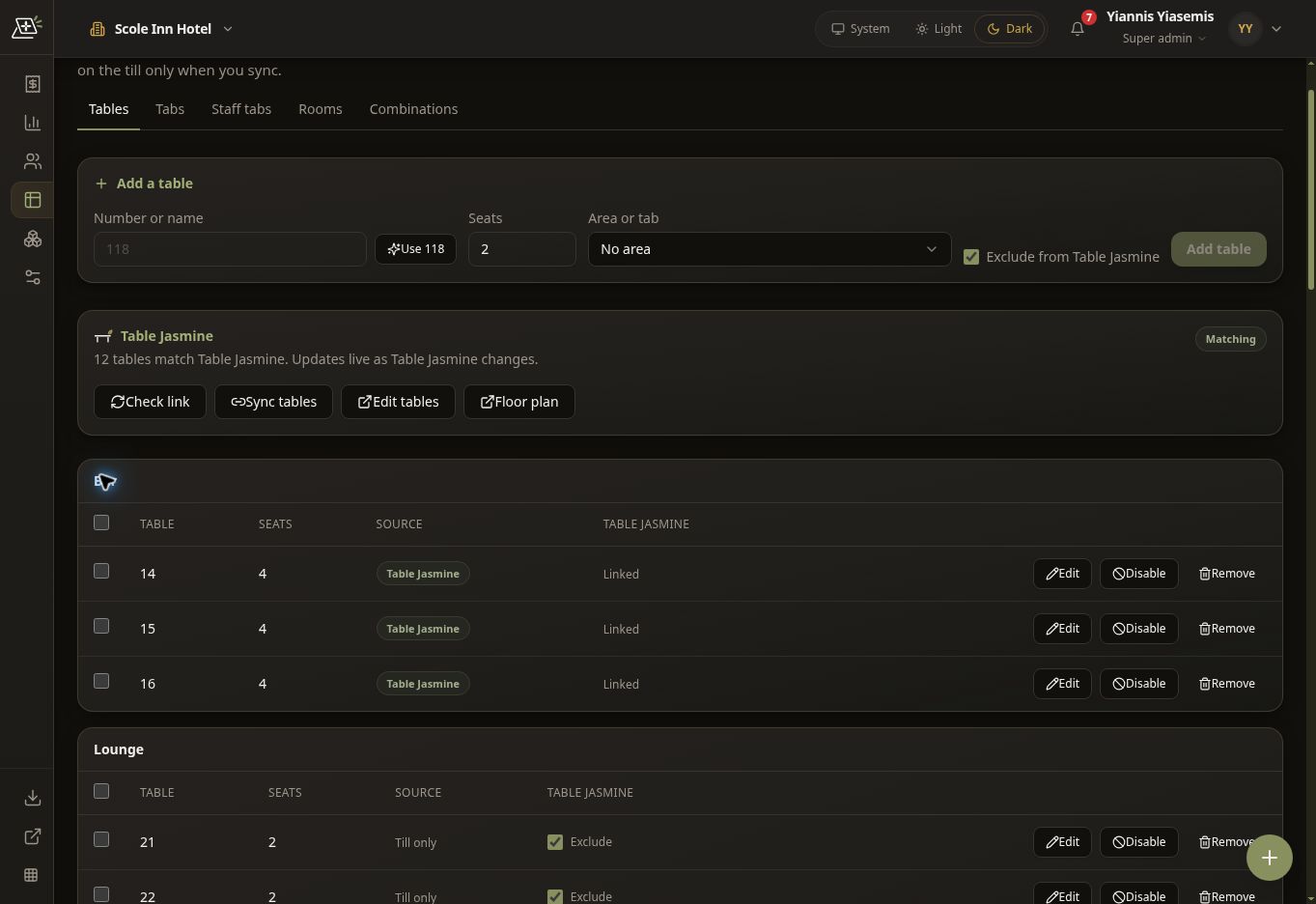Select all Lounge tables header checkbox
Screen dimensions: 1316x904
(x=101, y=791)
